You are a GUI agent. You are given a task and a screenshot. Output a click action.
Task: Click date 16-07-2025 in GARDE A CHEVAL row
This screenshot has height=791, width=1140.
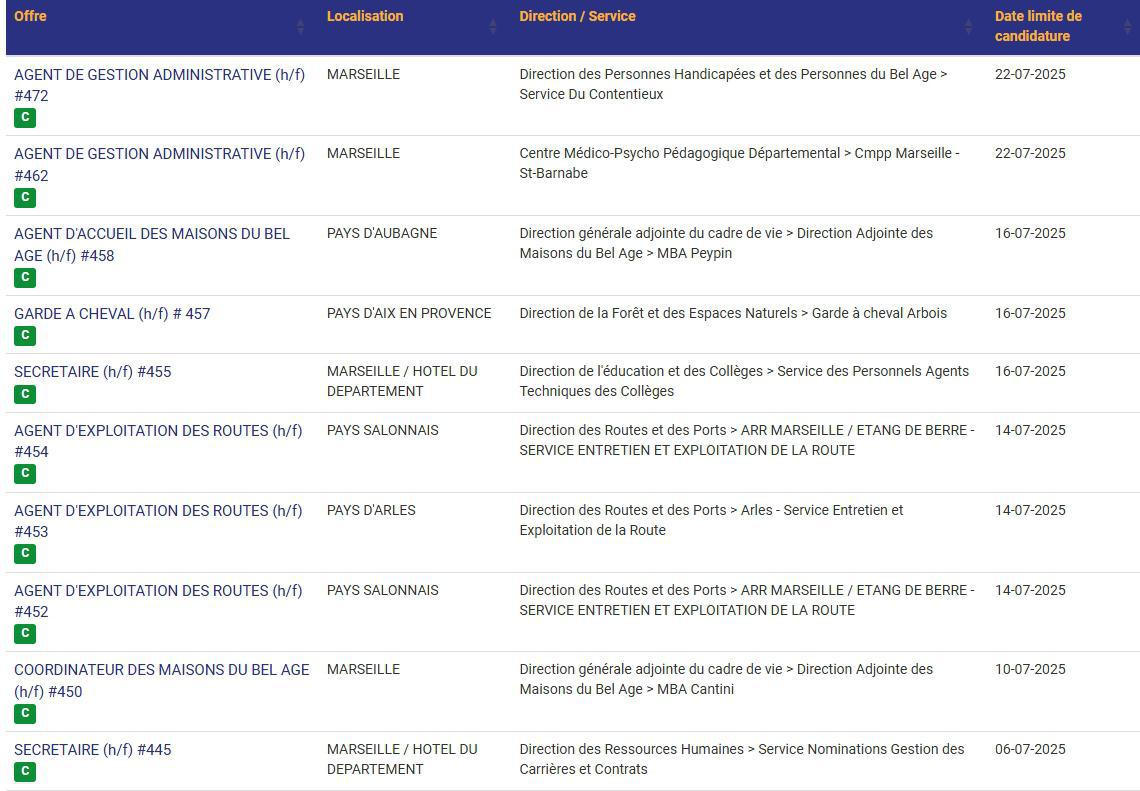point(1030,313)
